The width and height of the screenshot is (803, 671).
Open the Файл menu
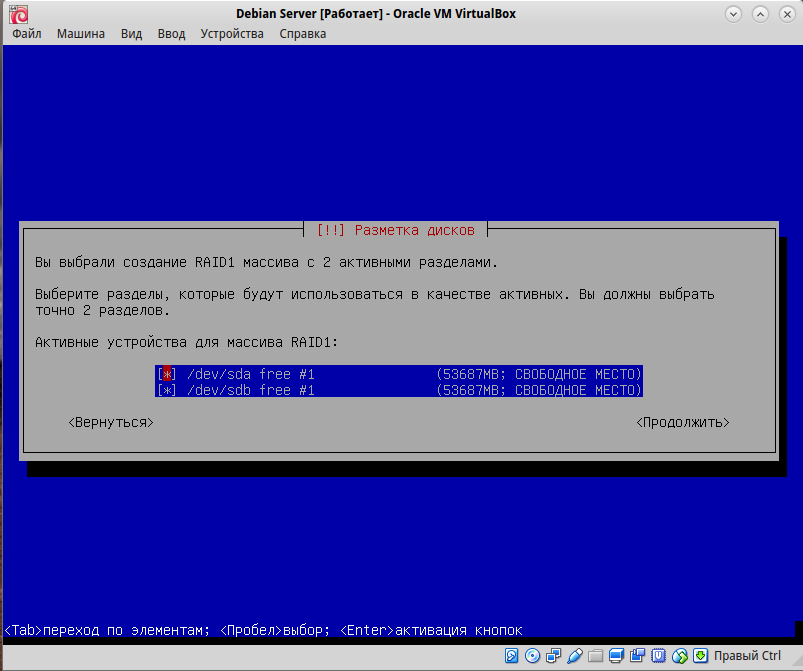click(27, 34)
